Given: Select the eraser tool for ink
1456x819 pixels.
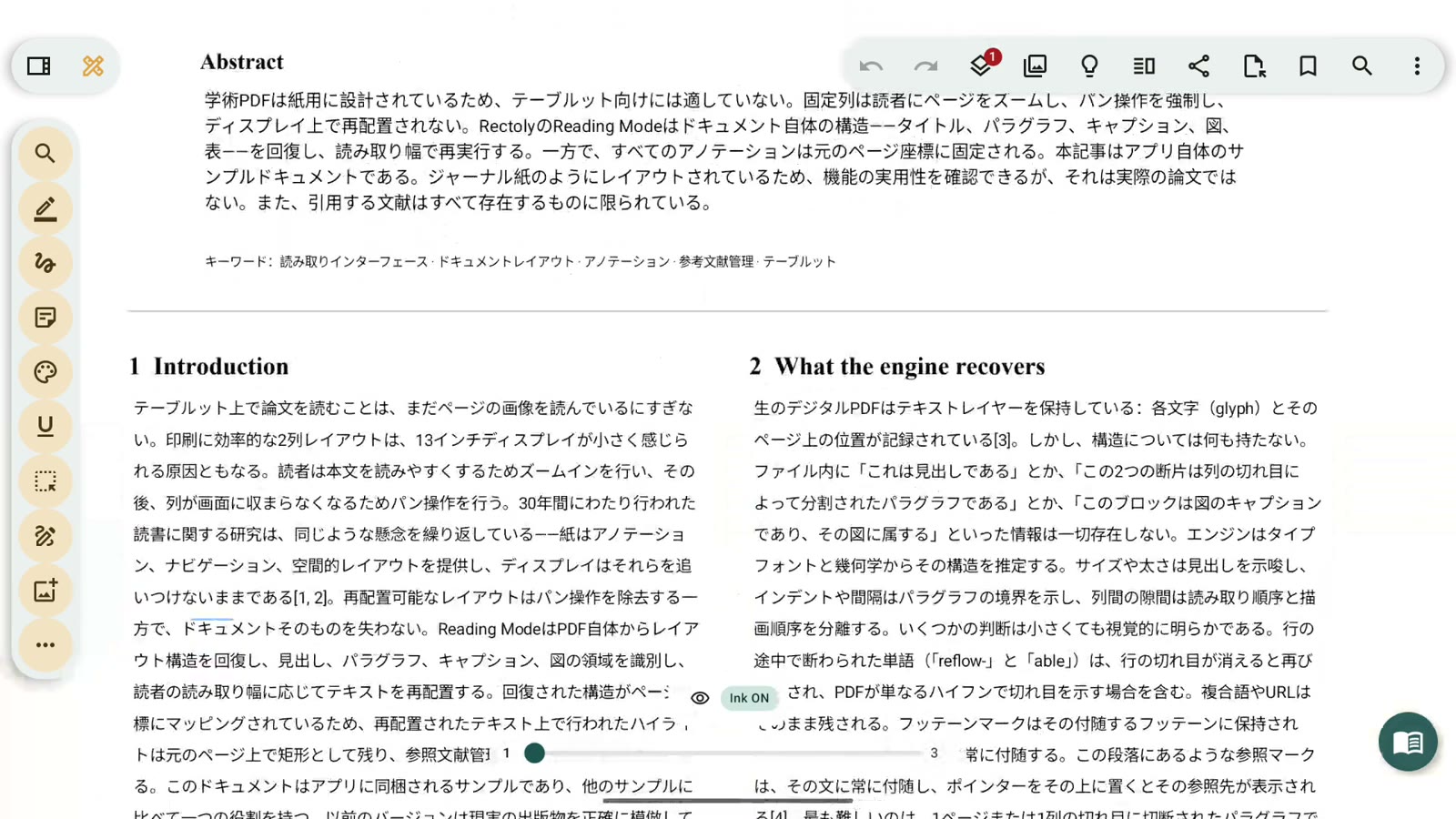Looking at the screenshot, I should coord(45,536).
